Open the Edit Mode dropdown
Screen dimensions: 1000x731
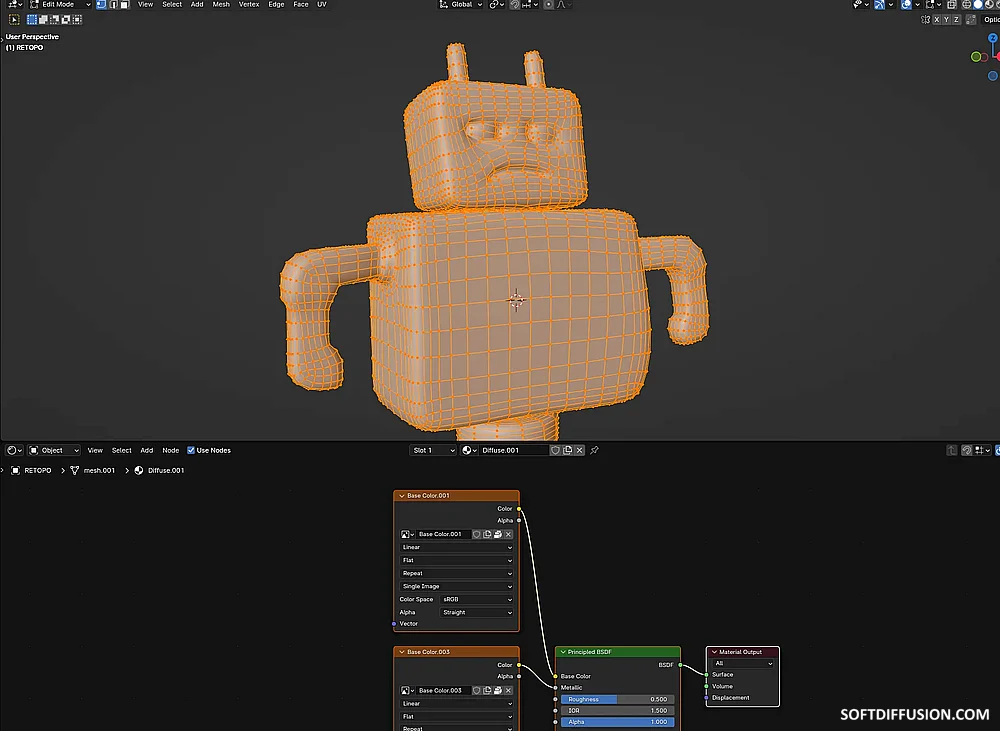click(x=61, y=4)
